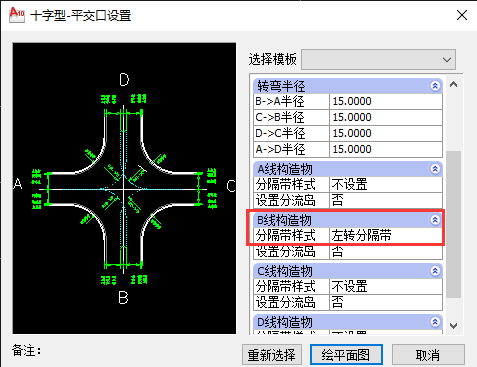477x367 pixels.
Task: Collapse the 转弯半径 section chevron
Action: tap(435, 86)
